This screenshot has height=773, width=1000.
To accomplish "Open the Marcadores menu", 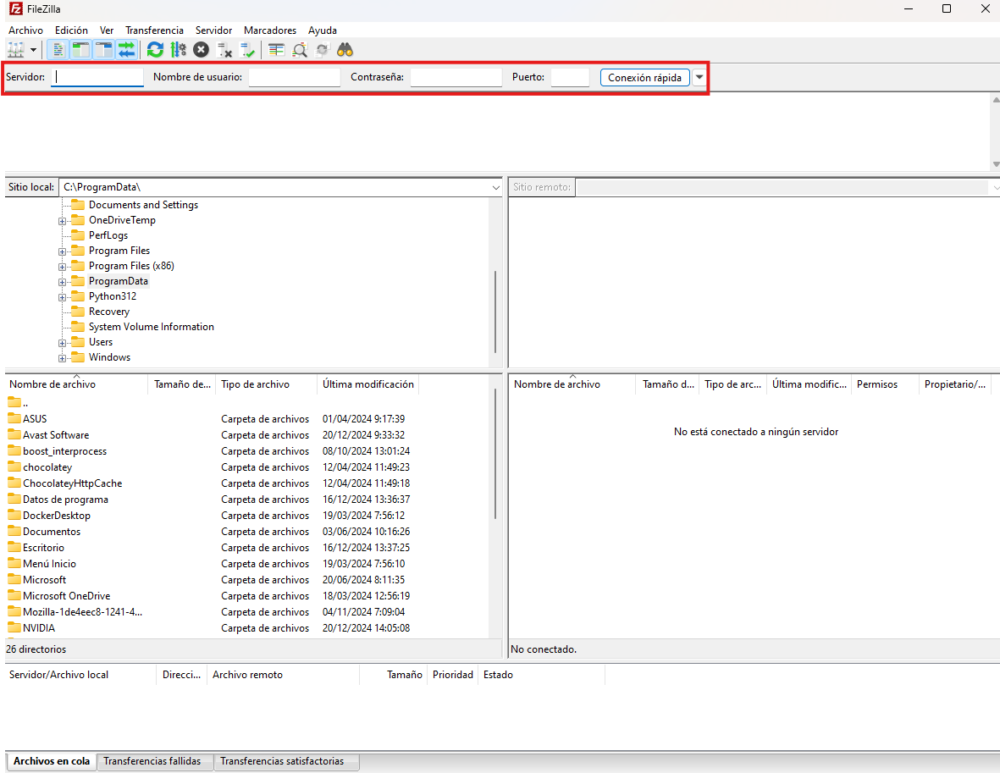I will pos(270,30).
